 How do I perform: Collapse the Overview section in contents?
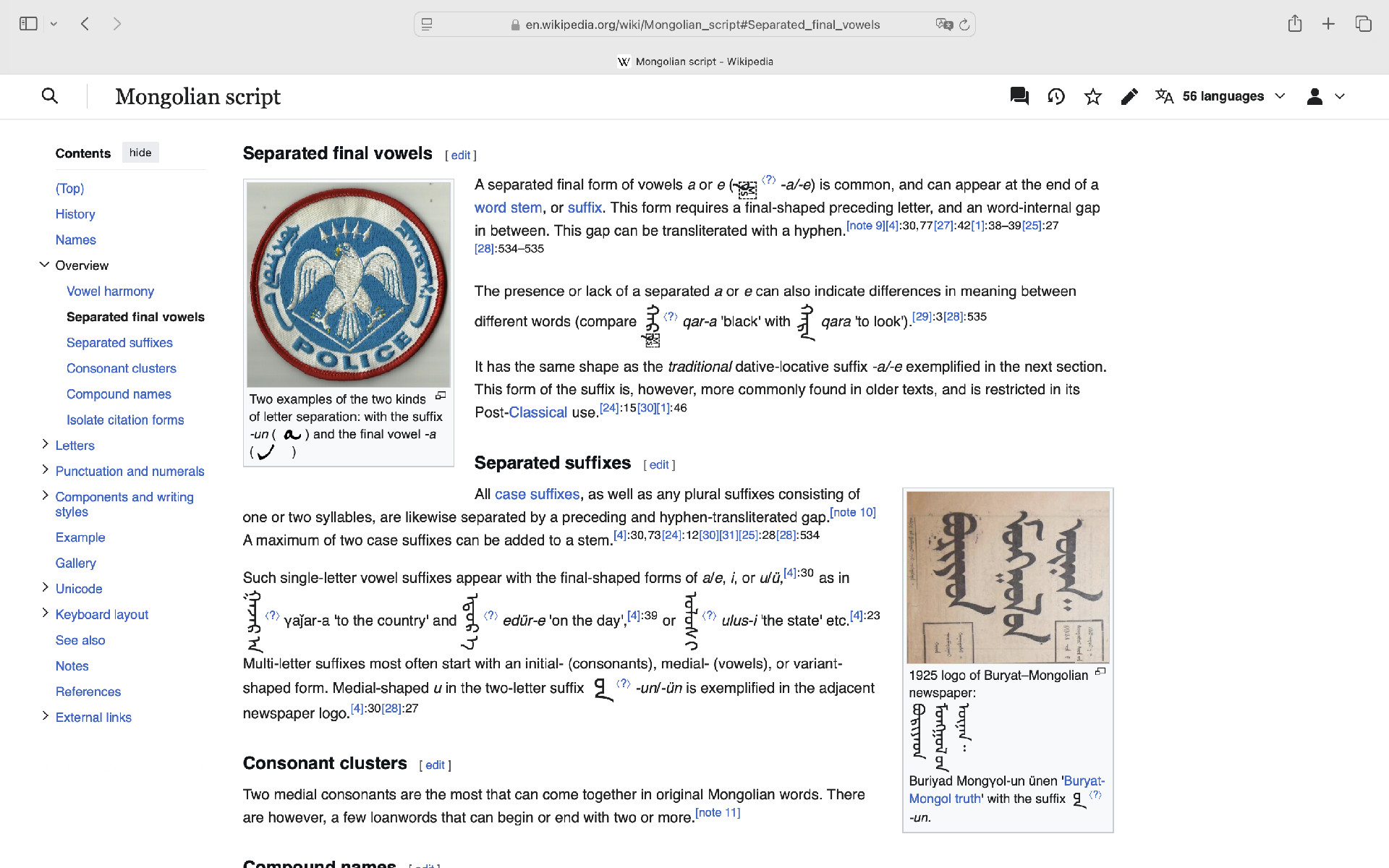45,265
